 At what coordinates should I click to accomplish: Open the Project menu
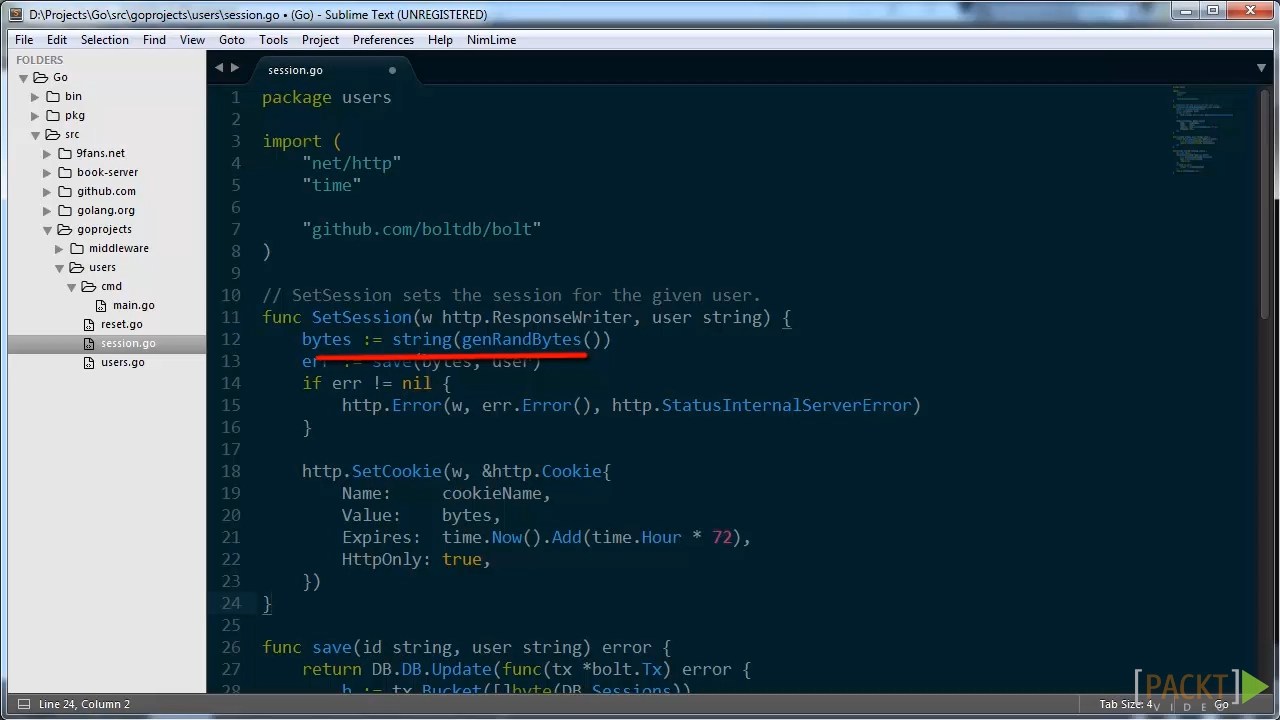(x=320, y=40)
